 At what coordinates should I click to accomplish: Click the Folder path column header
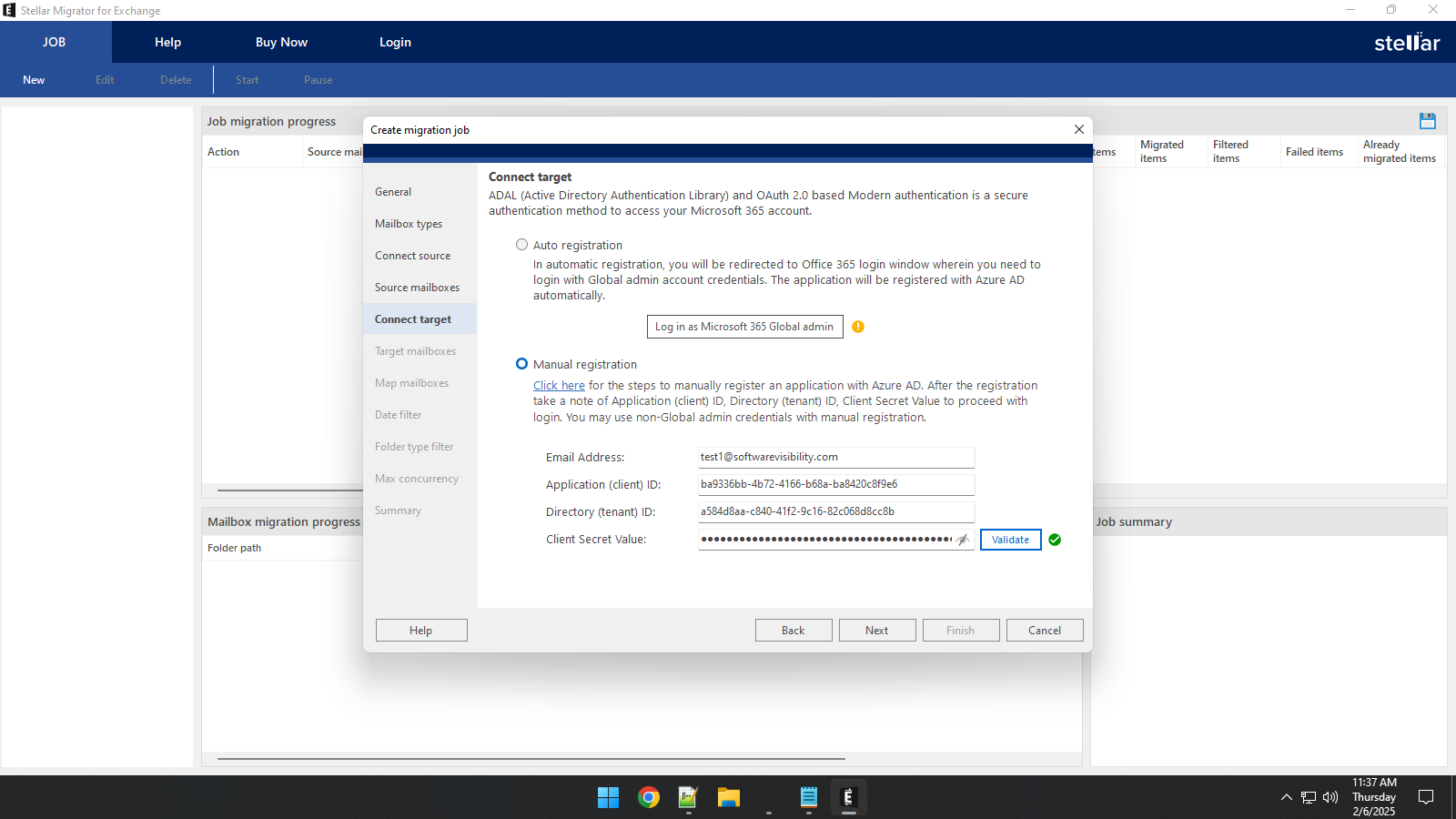pyautogui.click(x=235, y=548)
